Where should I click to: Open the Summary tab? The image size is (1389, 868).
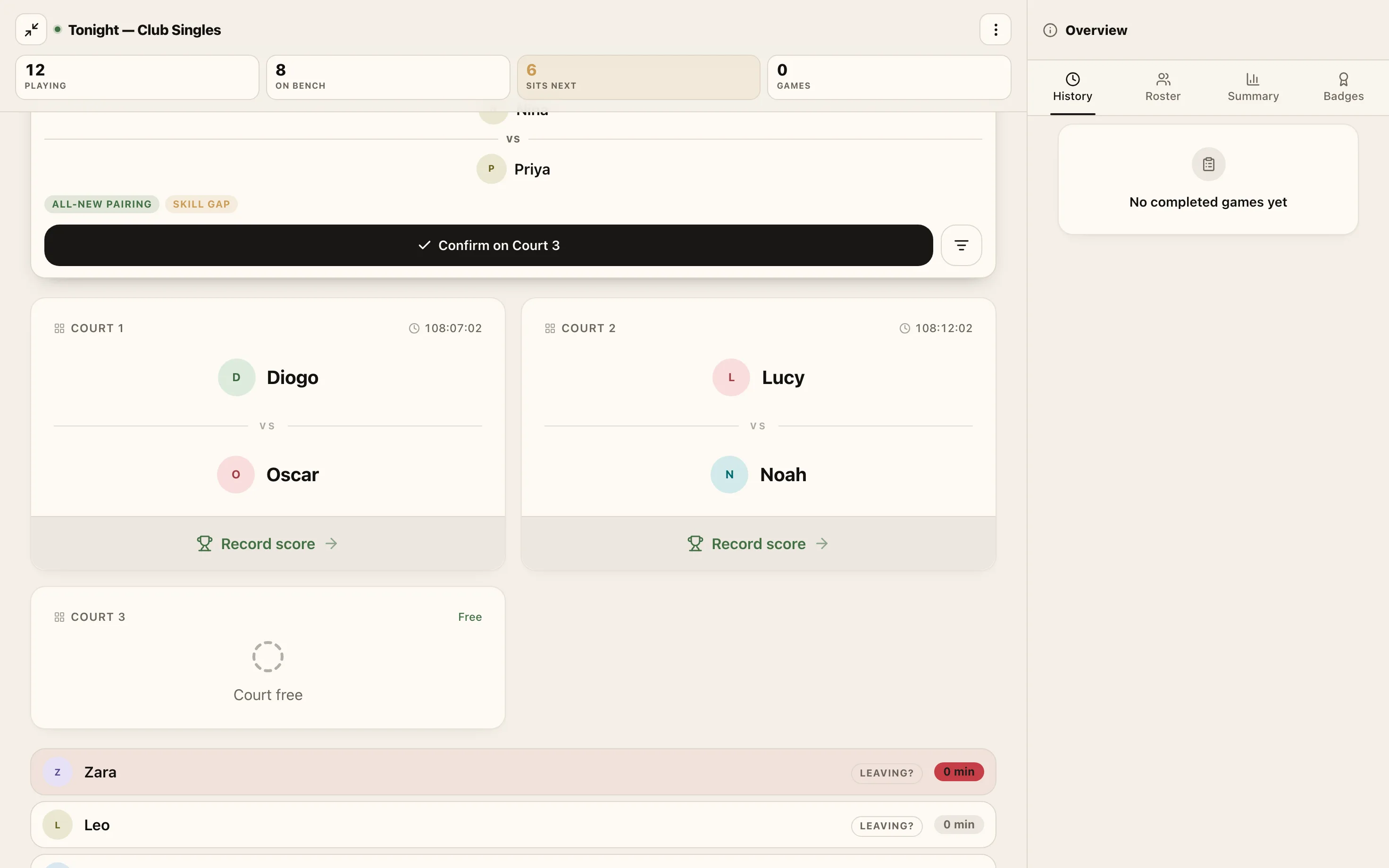pos(1253,87)
